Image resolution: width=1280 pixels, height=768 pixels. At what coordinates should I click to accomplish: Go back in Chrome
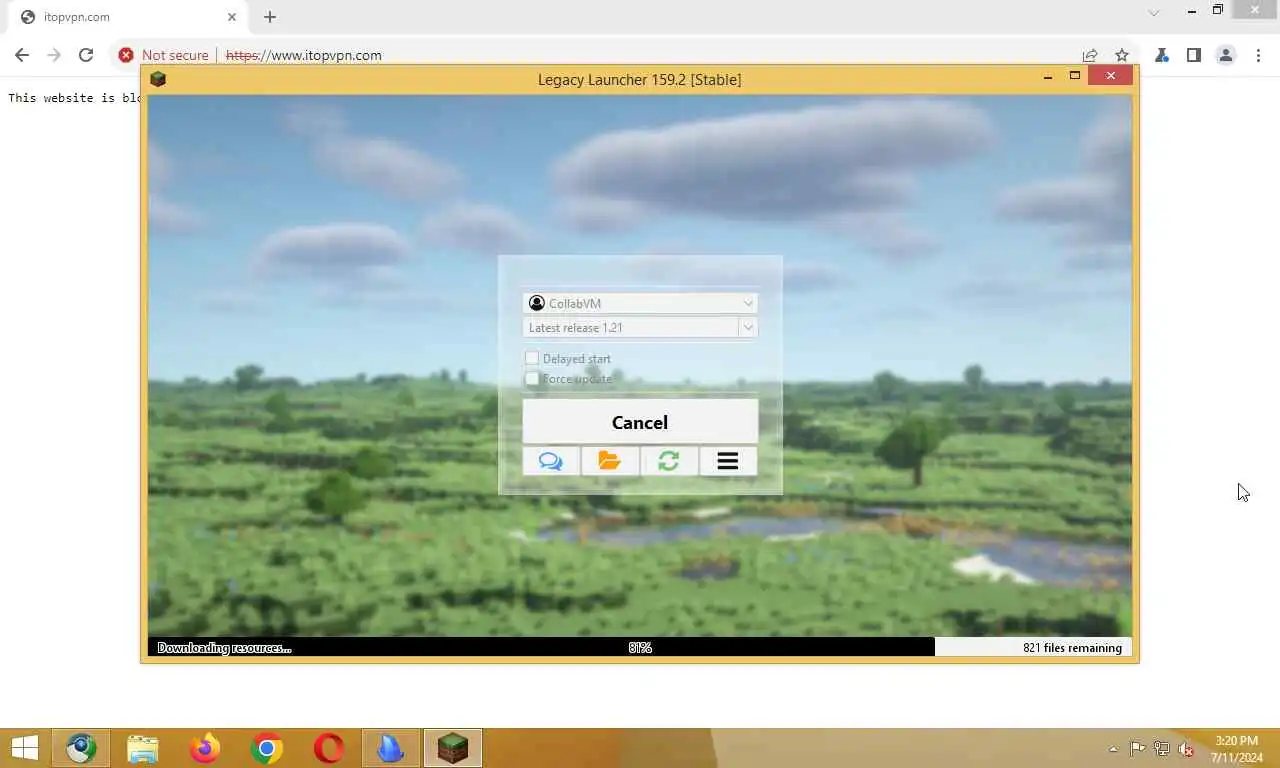tap(22, 55)
